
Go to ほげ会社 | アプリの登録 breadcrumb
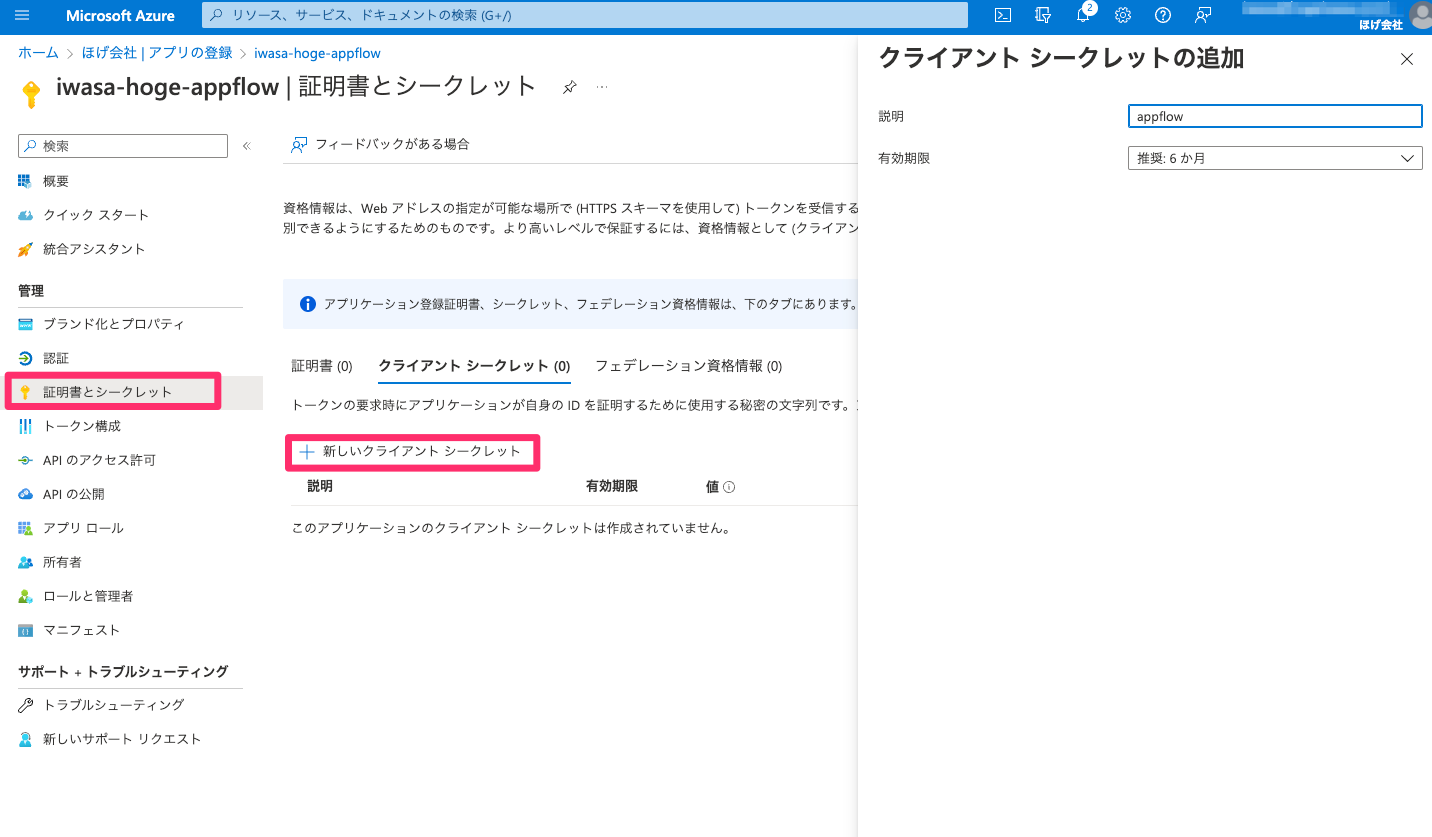coord(157,53)
